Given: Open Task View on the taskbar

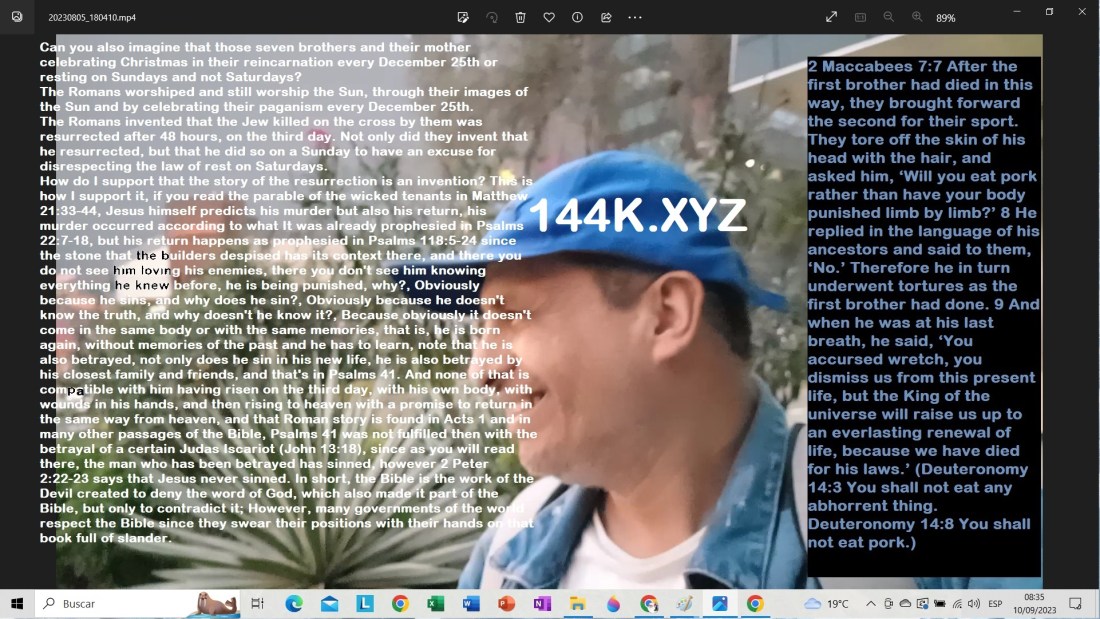Looking at the screenshot, I should click(x=257, y=604).
